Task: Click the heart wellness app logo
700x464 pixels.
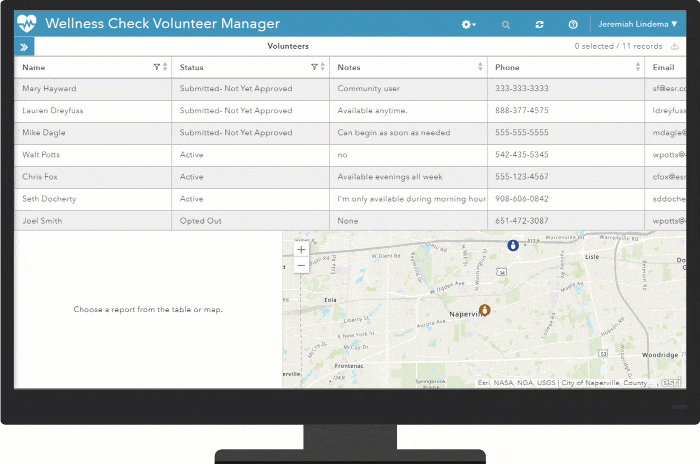Action: pos(26,23)
